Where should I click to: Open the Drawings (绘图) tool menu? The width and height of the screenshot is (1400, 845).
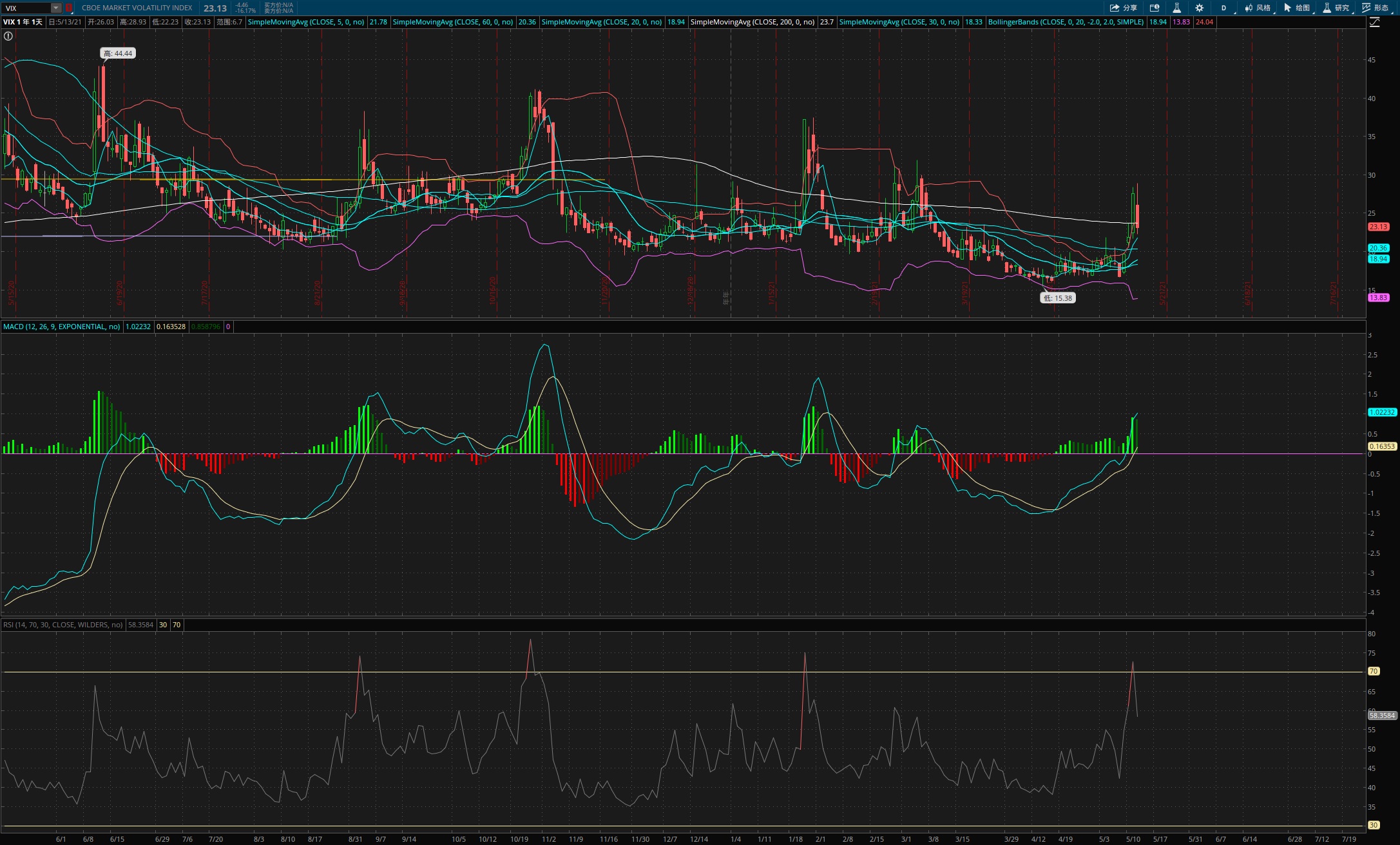(1297, 8)
